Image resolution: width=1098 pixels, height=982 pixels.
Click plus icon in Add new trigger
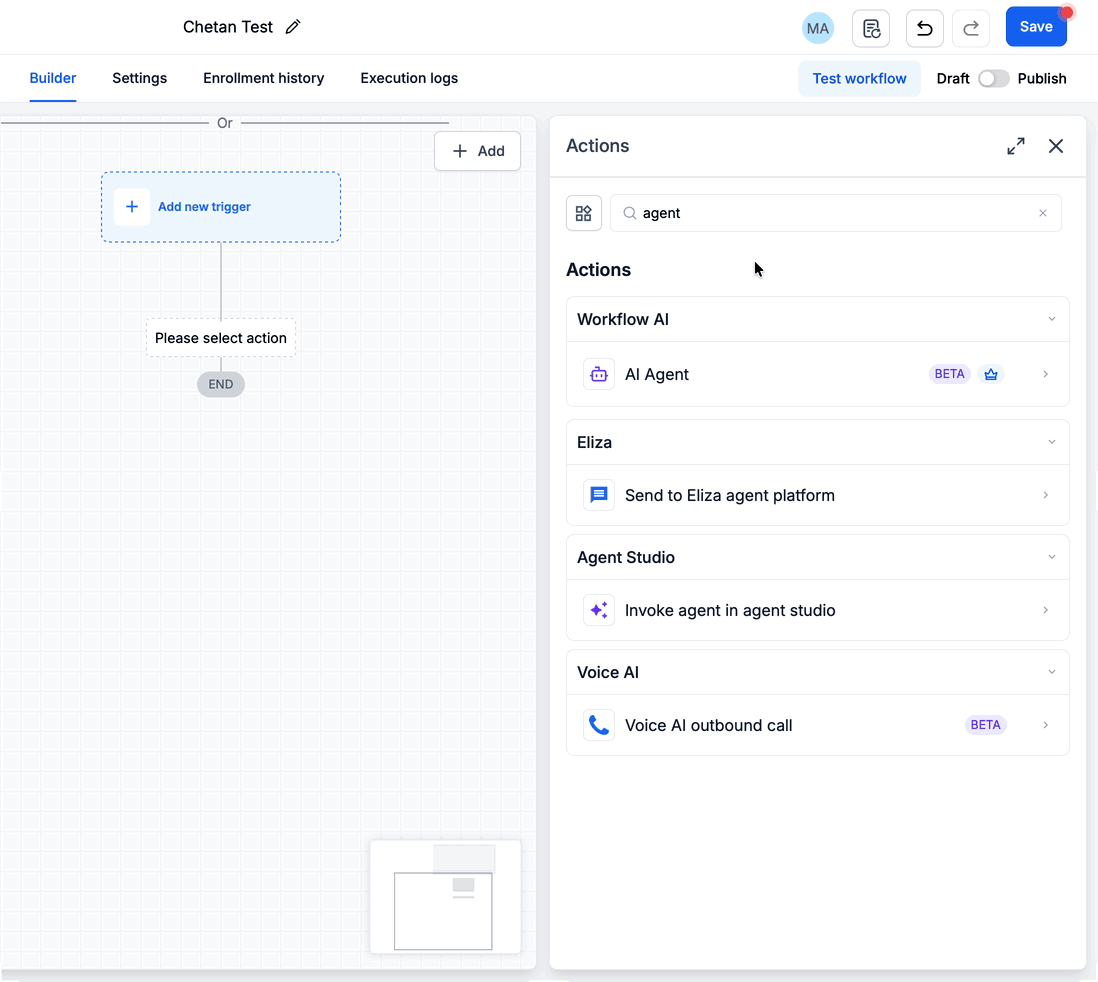(x=132, y=207)
